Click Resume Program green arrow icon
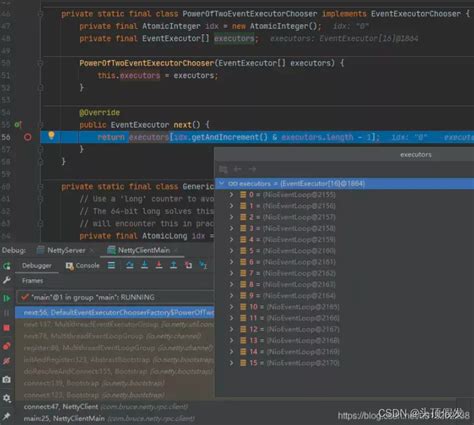474x425 pixels. coord(7,298)
